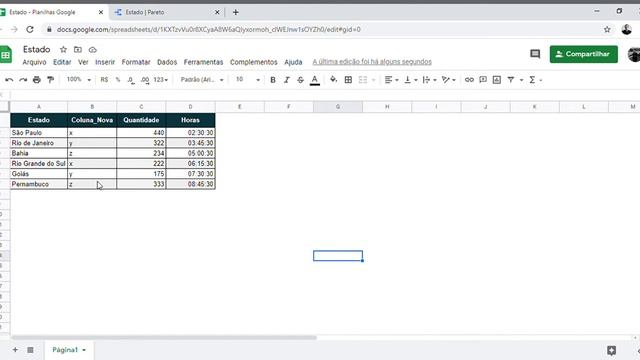The image size is (640, 360).
Task: Open comment history icon
Action: [x=535, y=54]
